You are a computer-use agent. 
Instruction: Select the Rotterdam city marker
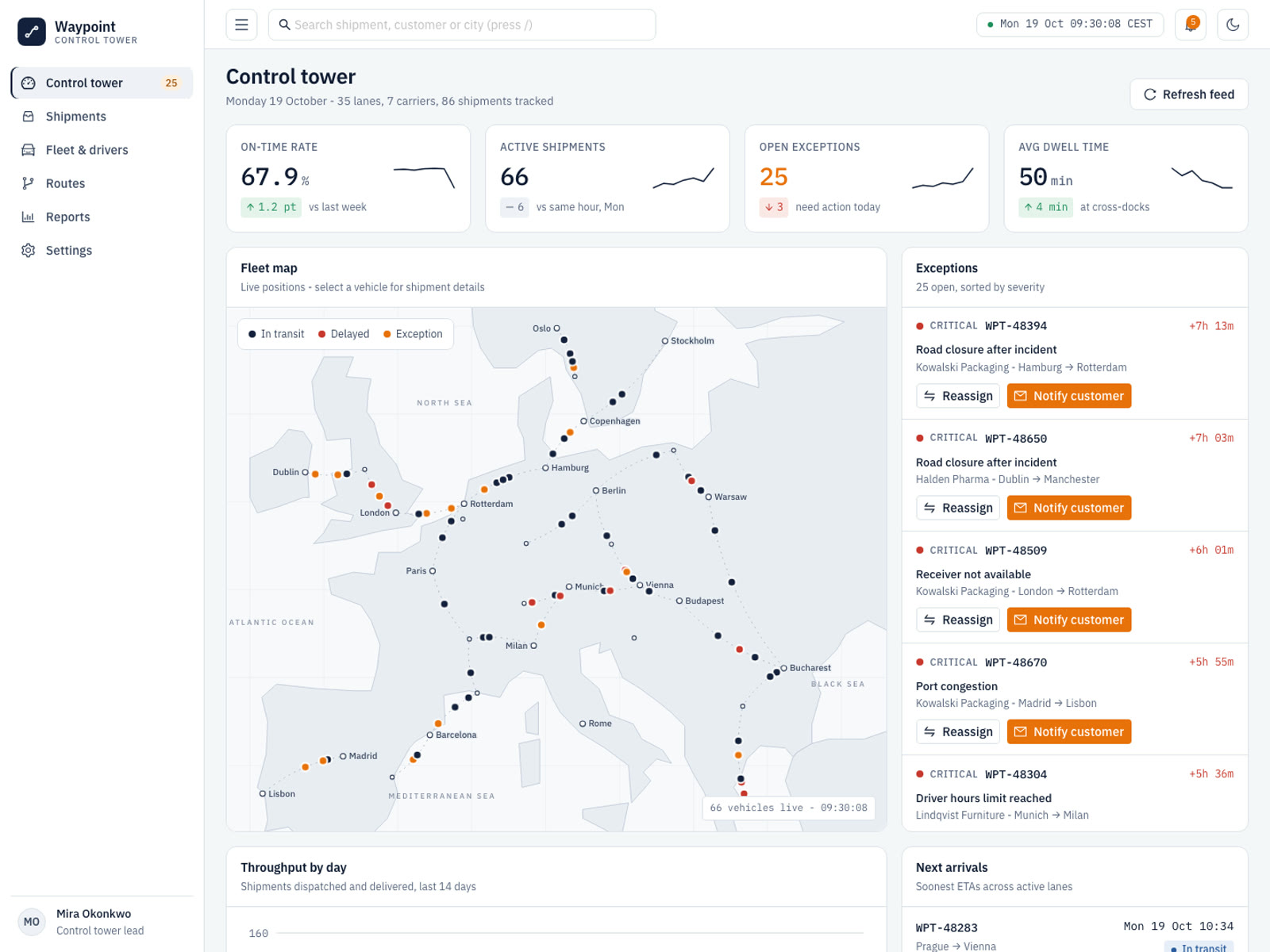(464, 504)
